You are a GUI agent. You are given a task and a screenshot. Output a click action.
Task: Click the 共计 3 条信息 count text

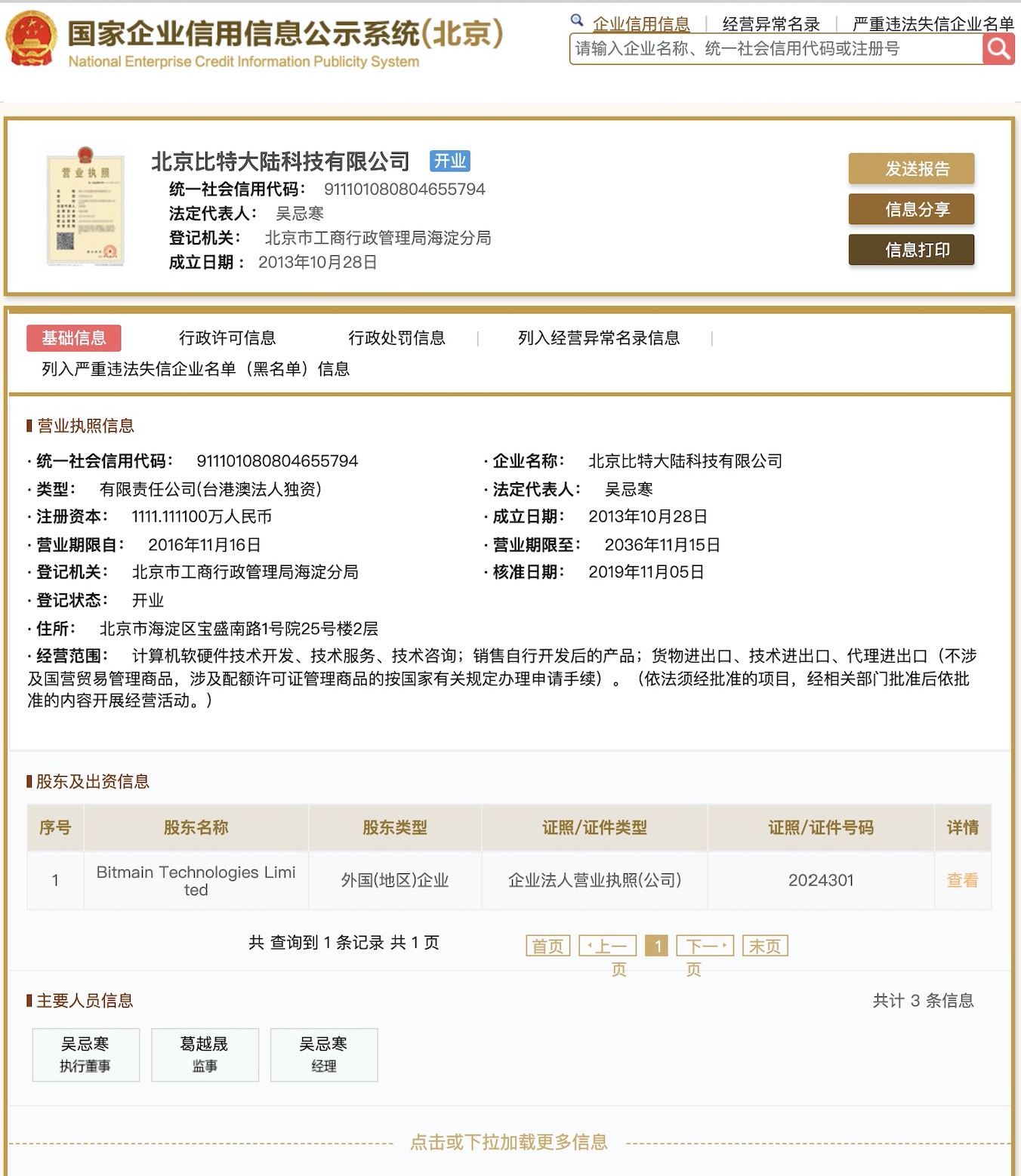(924, 1001)
